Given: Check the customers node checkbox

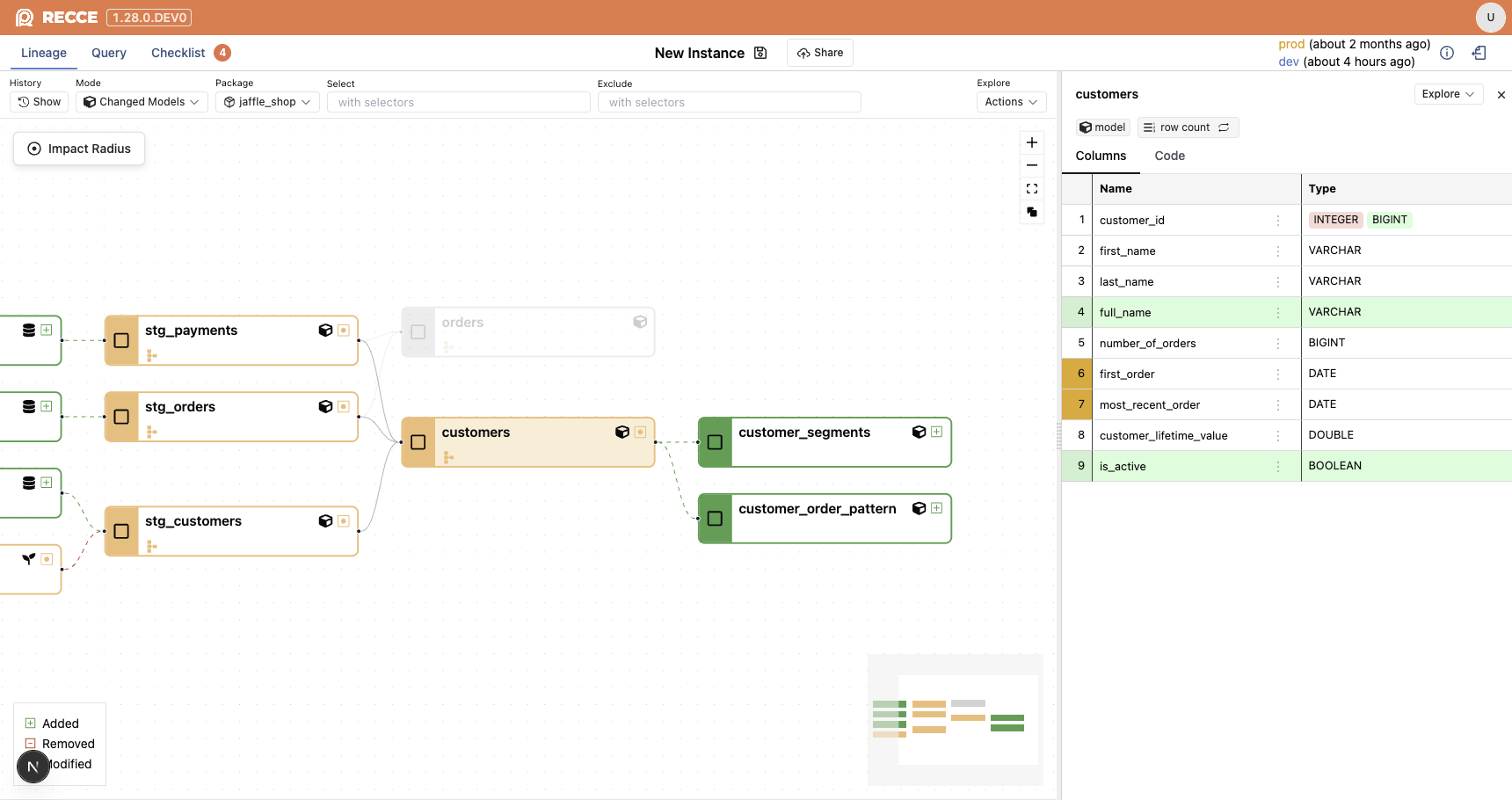Looking at the screenshot, I should point(418,442).
